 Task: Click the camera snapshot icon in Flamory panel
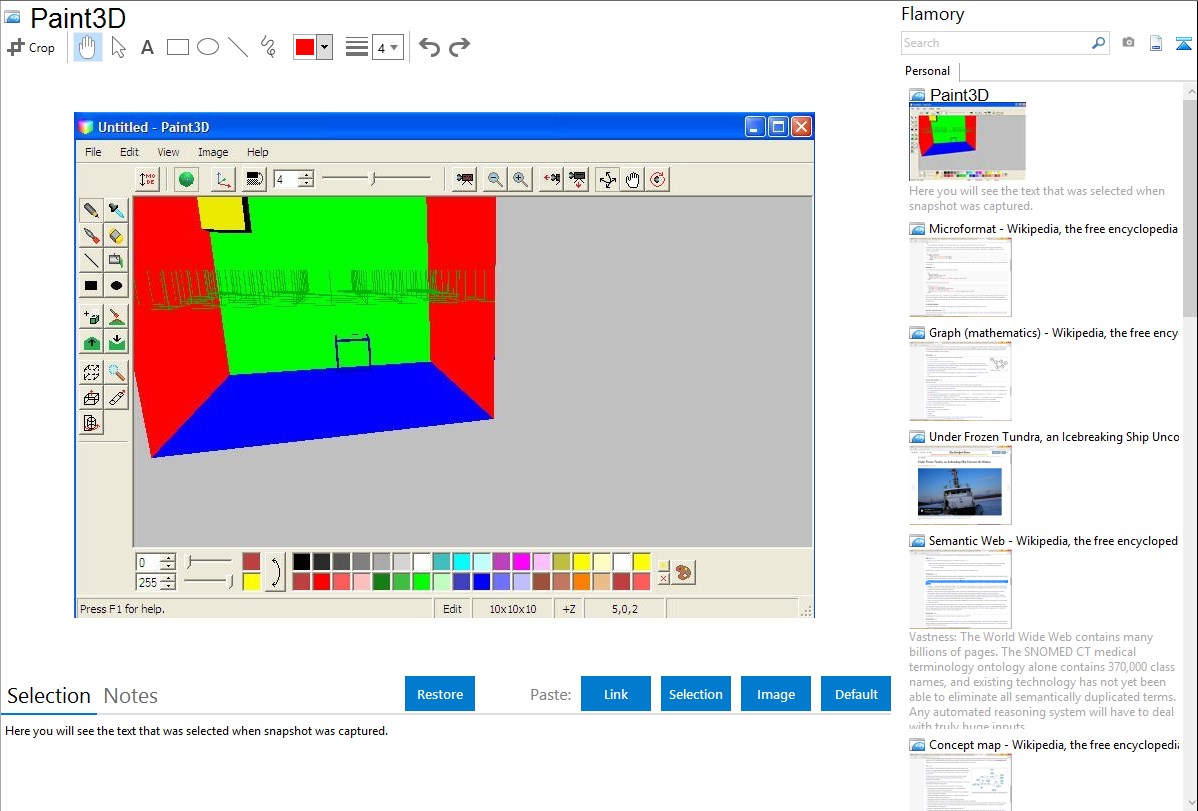pos(1128,43)
